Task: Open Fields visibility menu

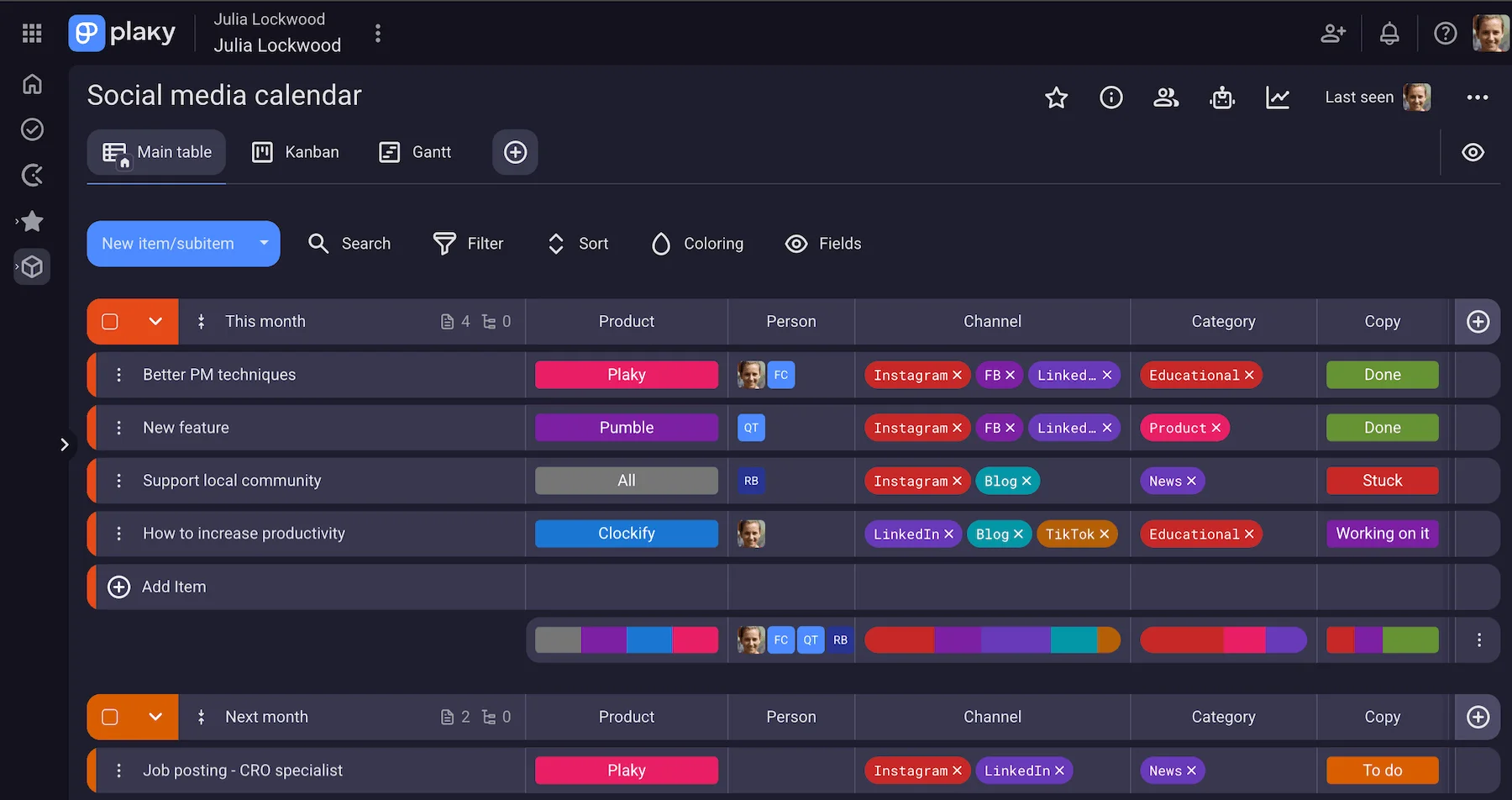Action: point(823,244)
